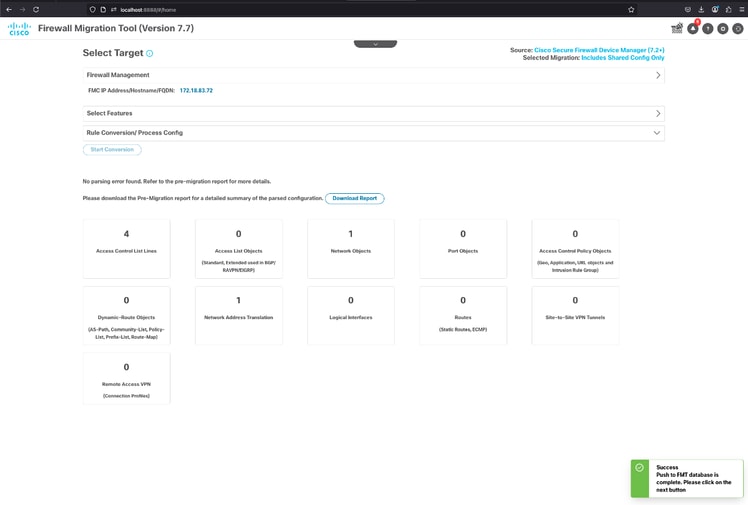Image resolution: width=748 pixels, height=505 pixels.
Task: Click the Download Report button
Action: (x=354, y=198)
